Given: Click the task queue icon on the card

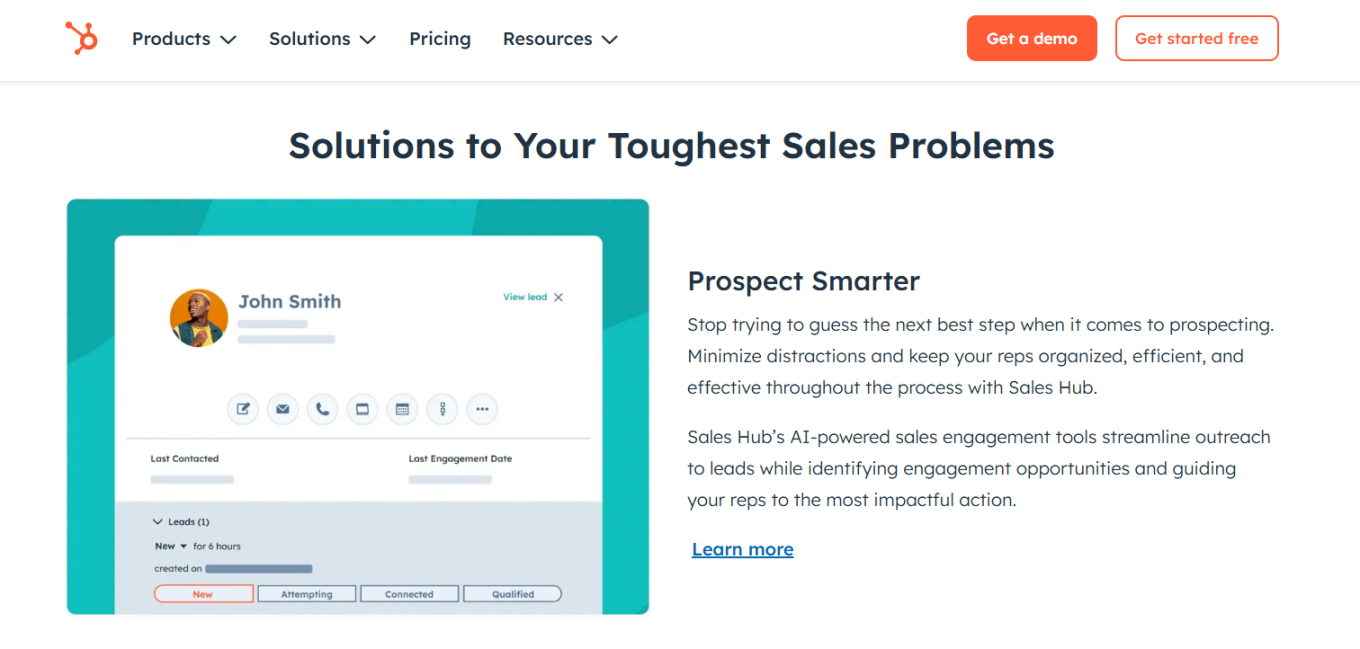Looking at the screenshot, I should pos(442,409).
